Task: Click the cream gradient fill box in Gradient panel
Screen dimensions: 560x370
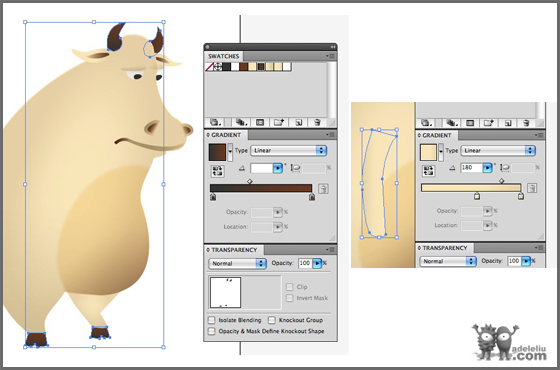Action: pos(429,152)
